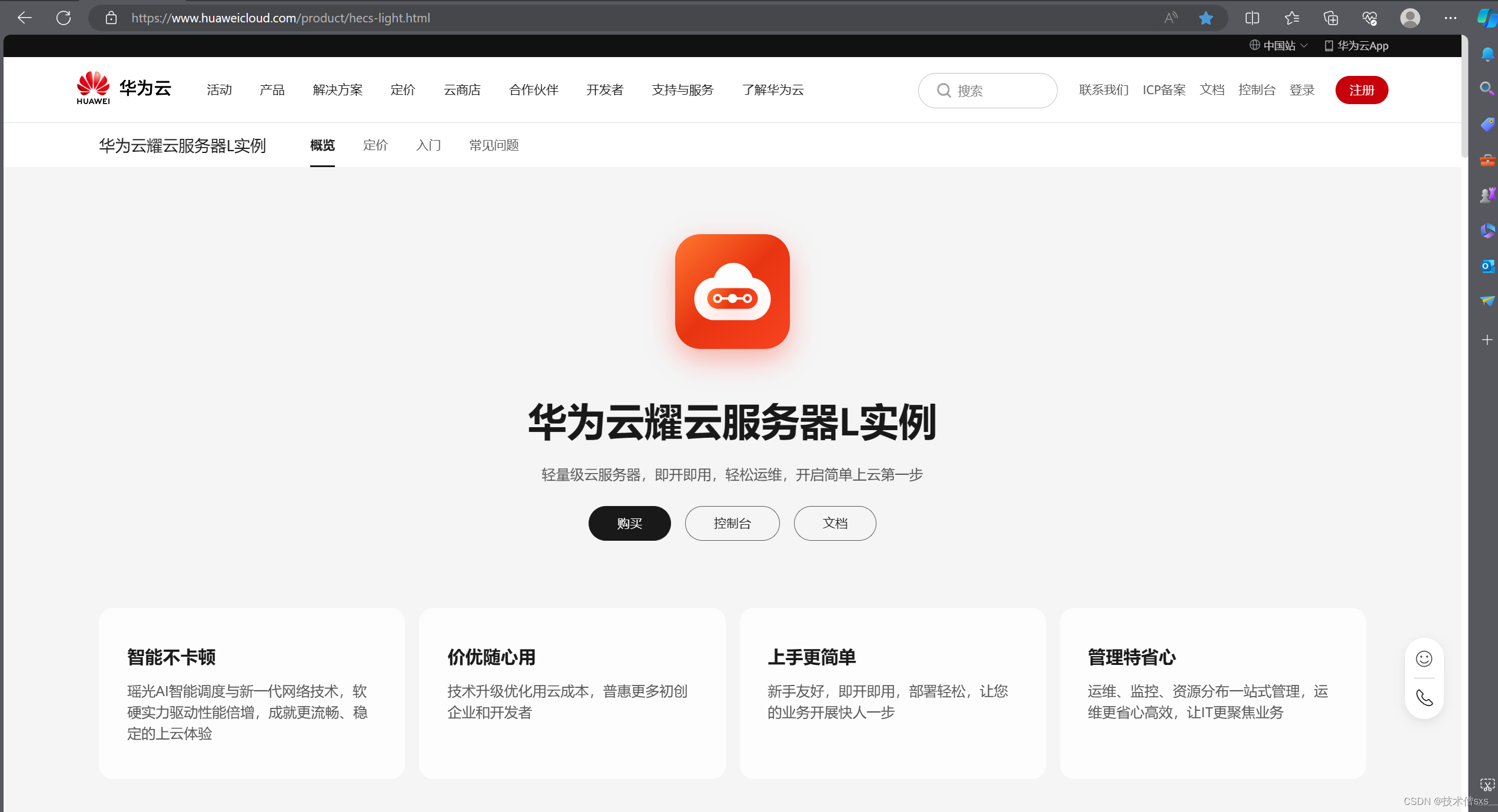Open the sidebar Microsoft 365 icon
This screenshot has width=1498, height=812.
(x=1487, y=231)
